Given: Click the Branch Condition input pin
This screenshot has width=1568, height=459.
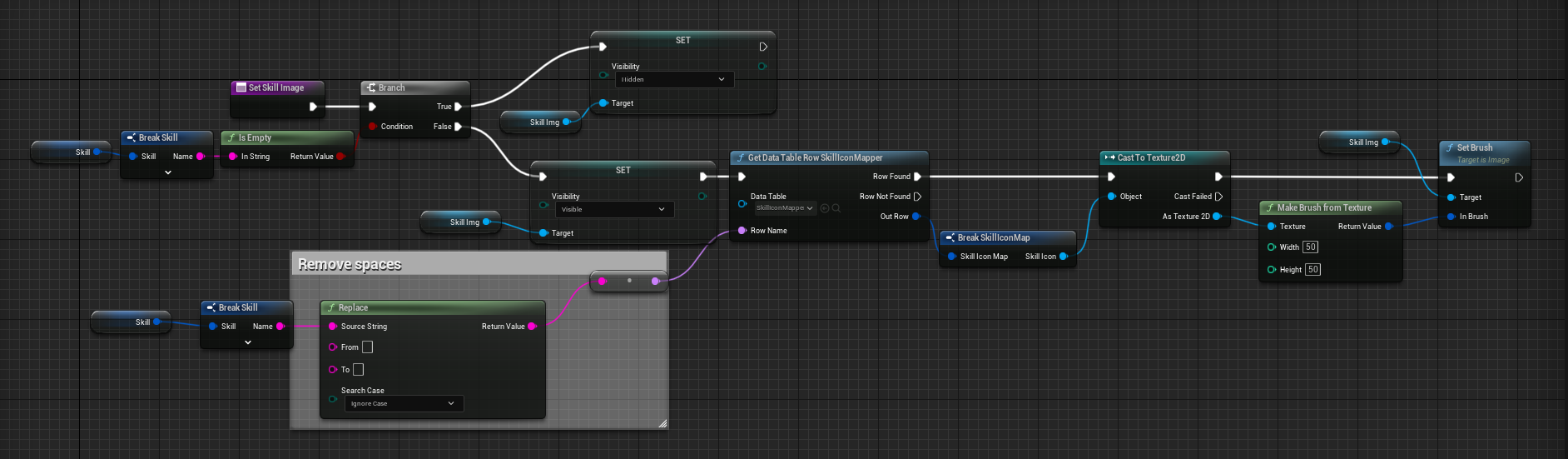Looking at the screenshot, I should point(372,127).
